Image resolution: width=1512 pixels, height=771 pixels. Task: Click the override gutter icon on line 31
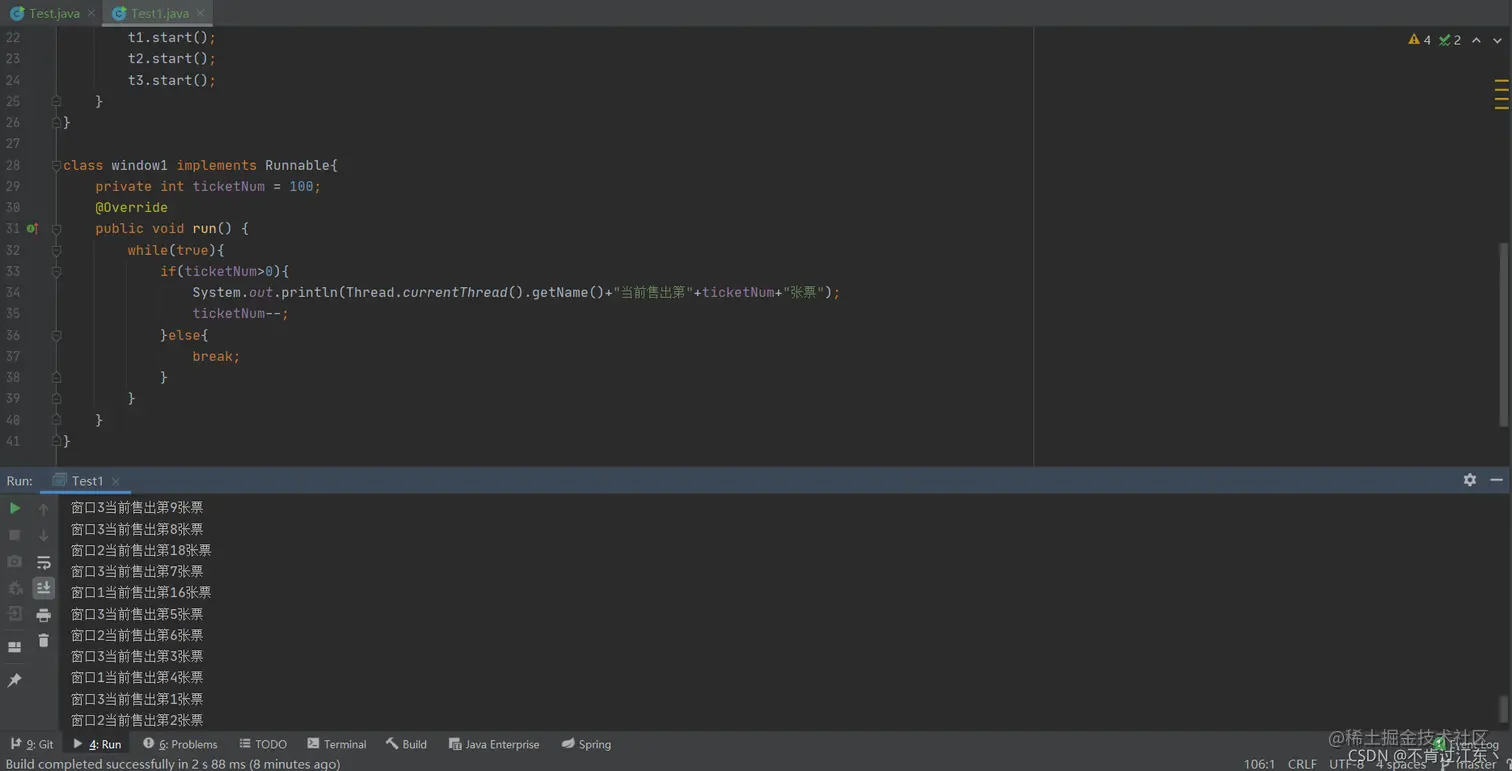click(x=32, y=228)
